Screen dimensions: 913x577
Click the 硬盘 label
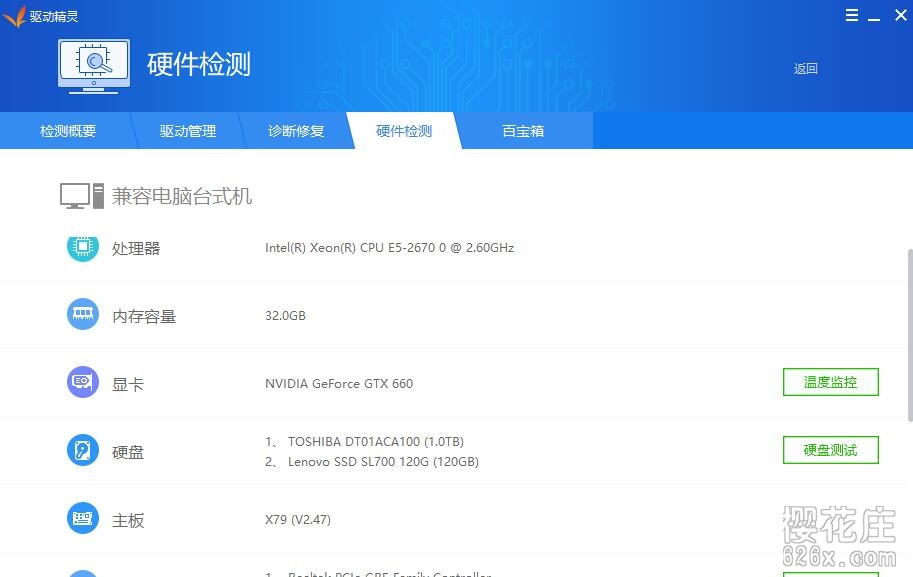128,452
